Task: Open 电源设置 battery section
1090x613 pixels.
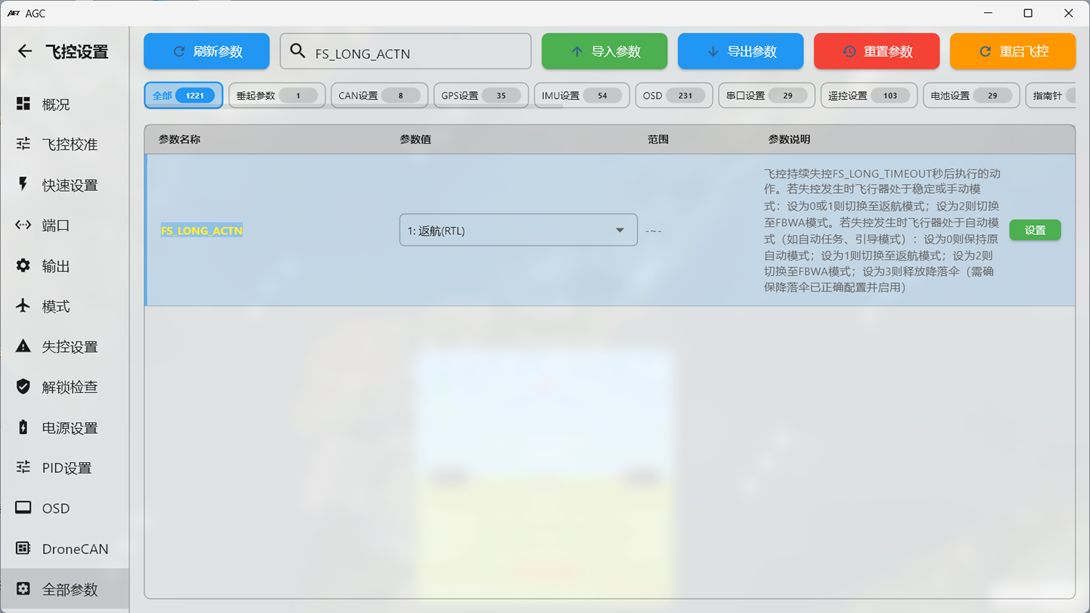Action: (69, 428)
